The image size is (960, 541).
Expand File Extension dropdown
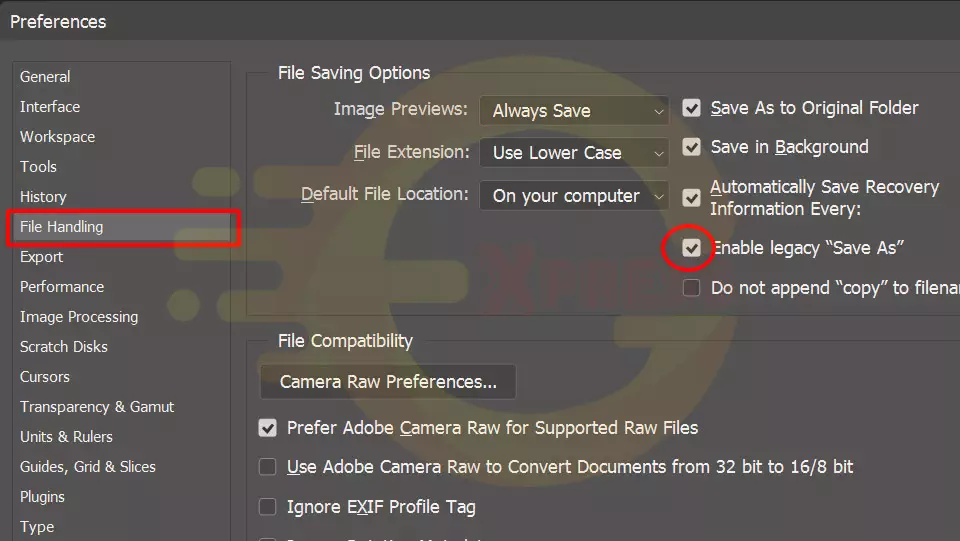coord(574,152)
